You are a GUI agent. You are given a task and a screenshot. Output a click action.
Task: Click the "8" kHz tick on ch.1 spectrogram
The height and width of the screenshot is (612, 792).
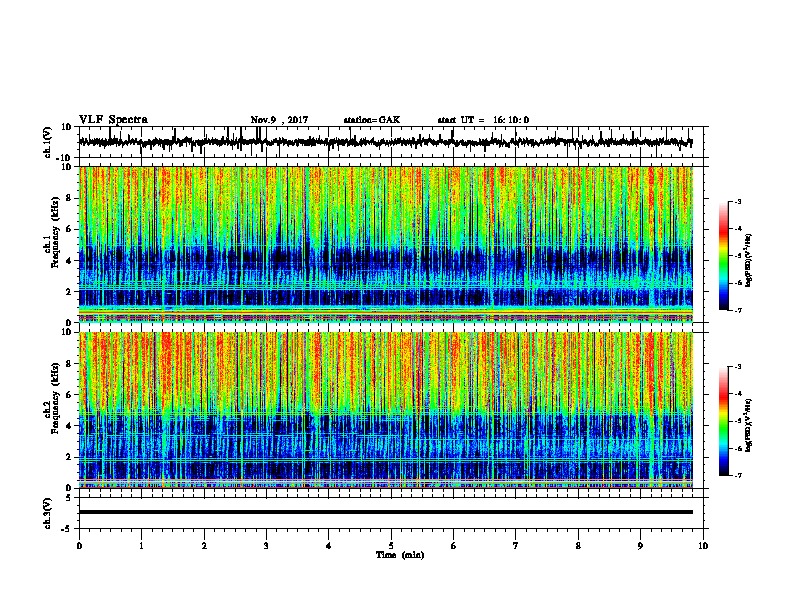(x=69, y=198)
